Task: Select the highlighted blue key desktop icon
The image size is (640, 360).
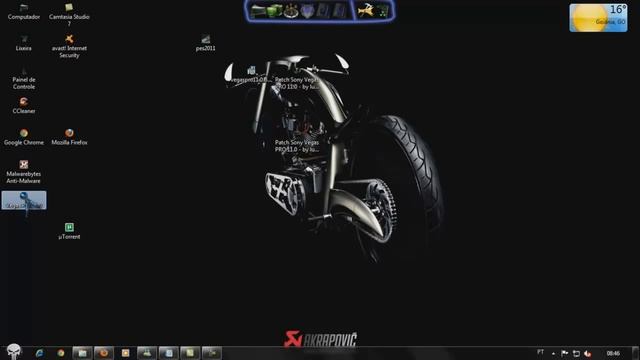Action: pyautogui.click(x=24, y=200)
